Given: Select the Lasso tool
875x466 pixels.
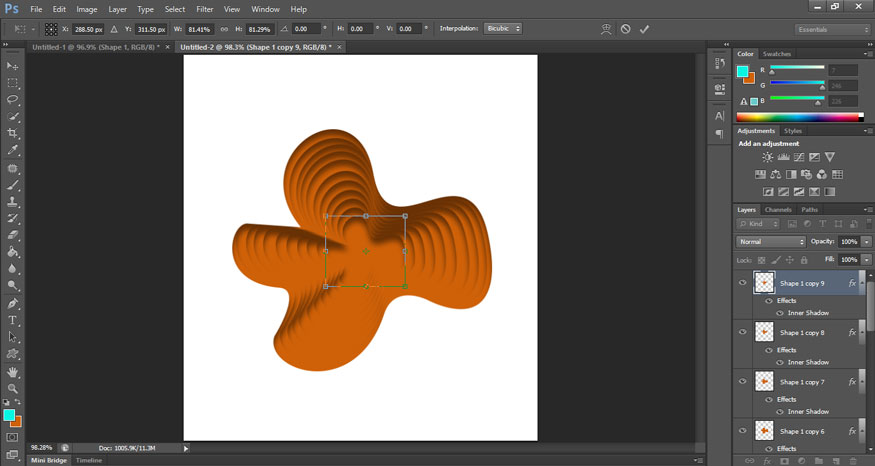Looking at the screenshot, I should (x=12, y=99).
